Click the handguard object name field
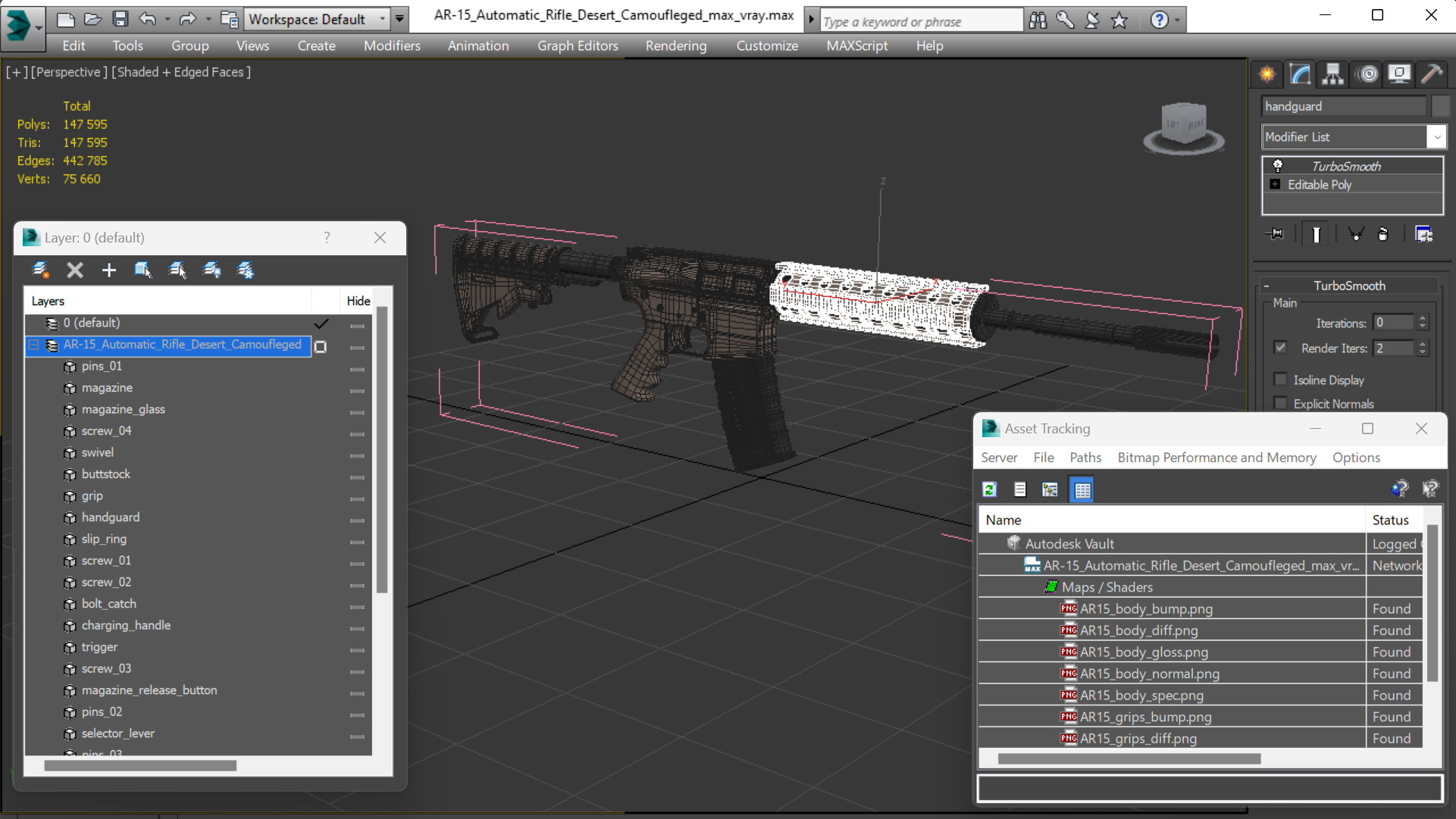Viewport: 1456px width, 819px height. tap(1343, 106)
